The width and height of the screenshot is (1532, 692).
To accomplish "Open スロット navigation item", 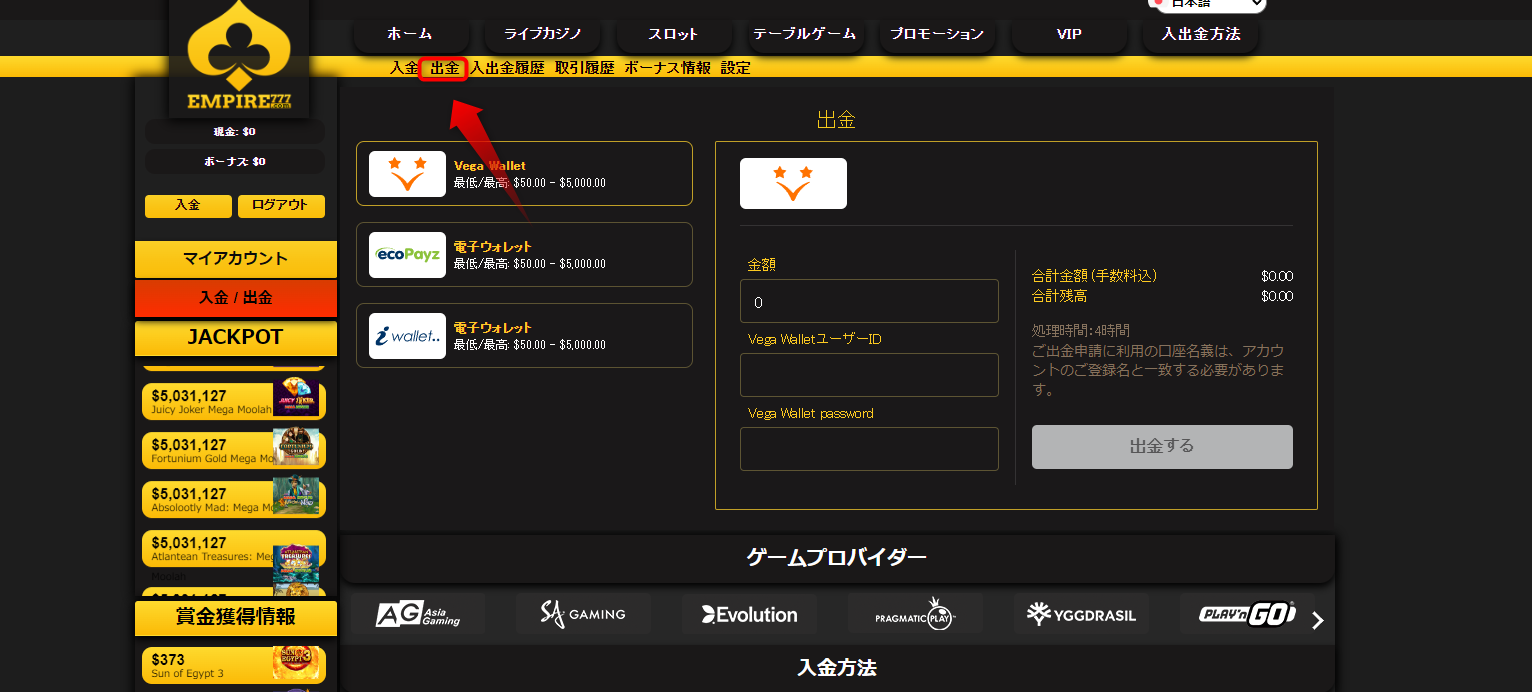I will pos(673,34).
